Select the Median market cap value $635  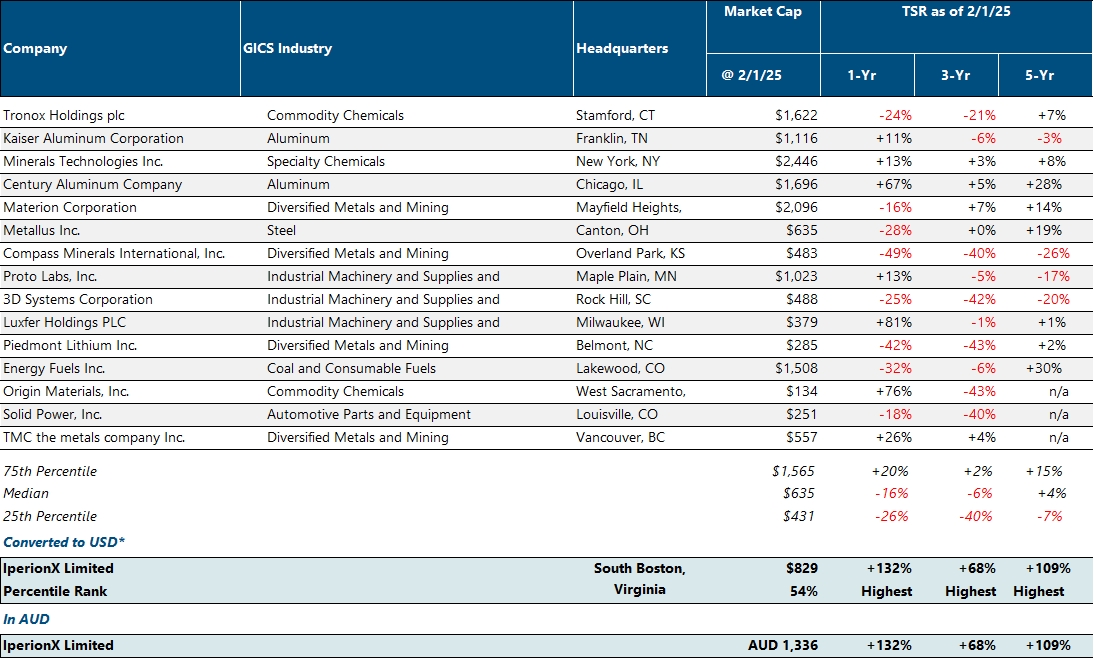pos(799,494)
